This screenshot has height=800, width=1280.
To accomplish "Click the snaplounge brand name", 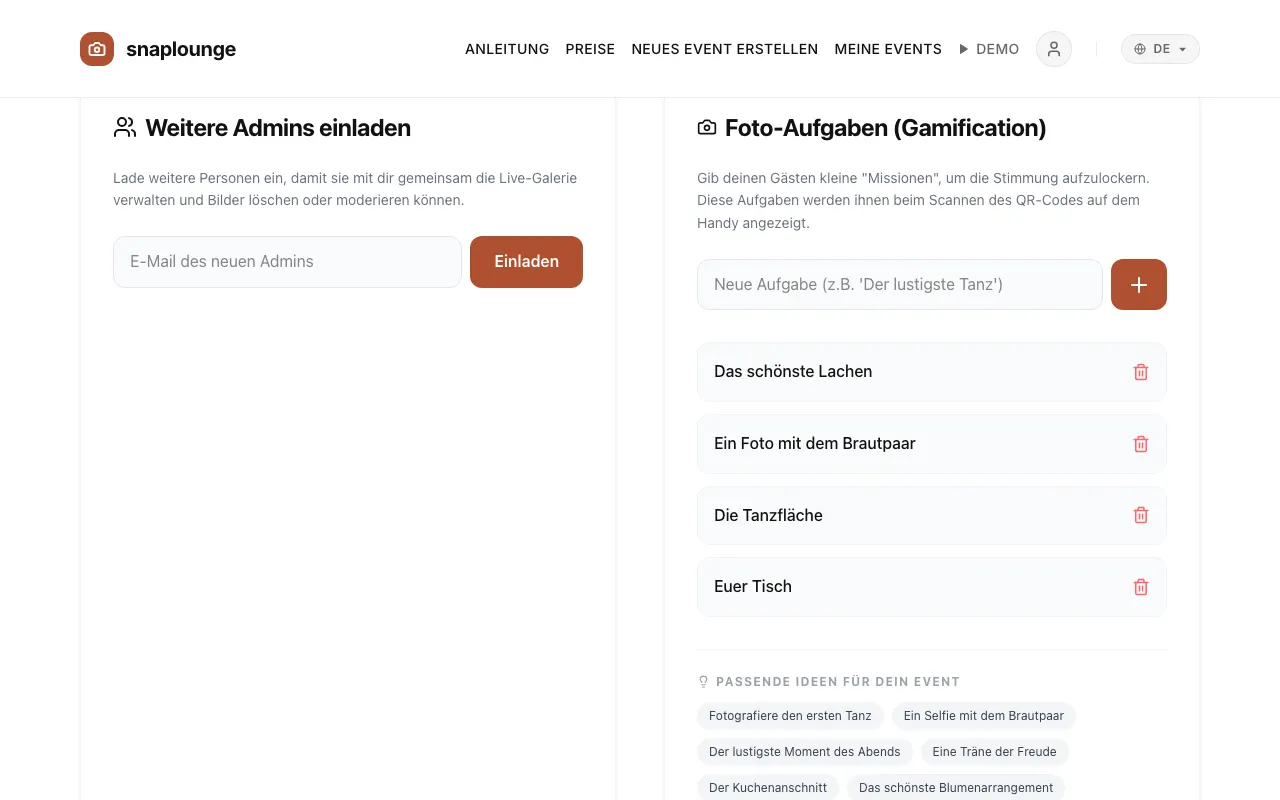I will [181, 49].
